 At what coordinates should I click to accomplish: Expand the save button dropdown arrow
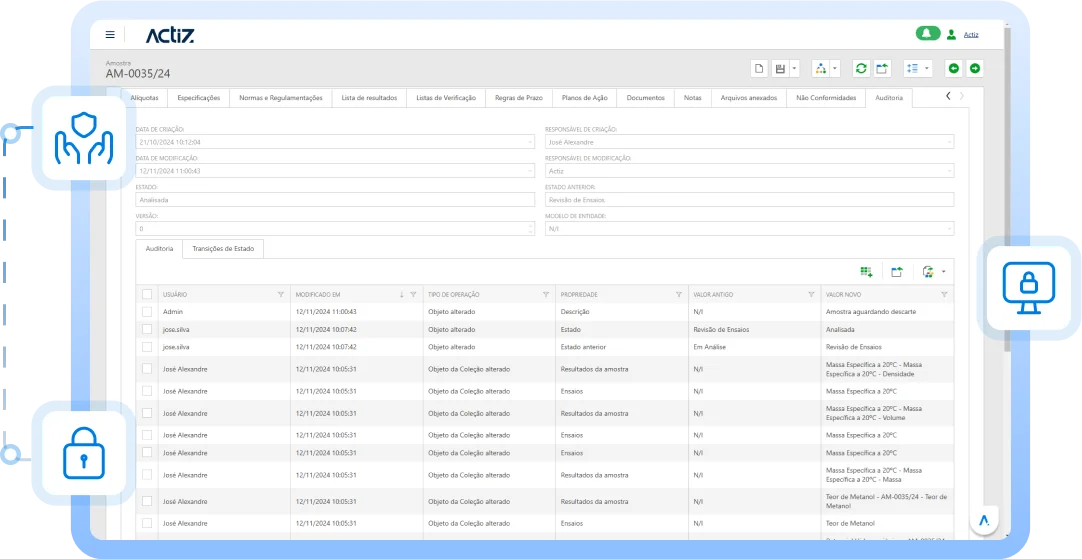pos(795,68)
